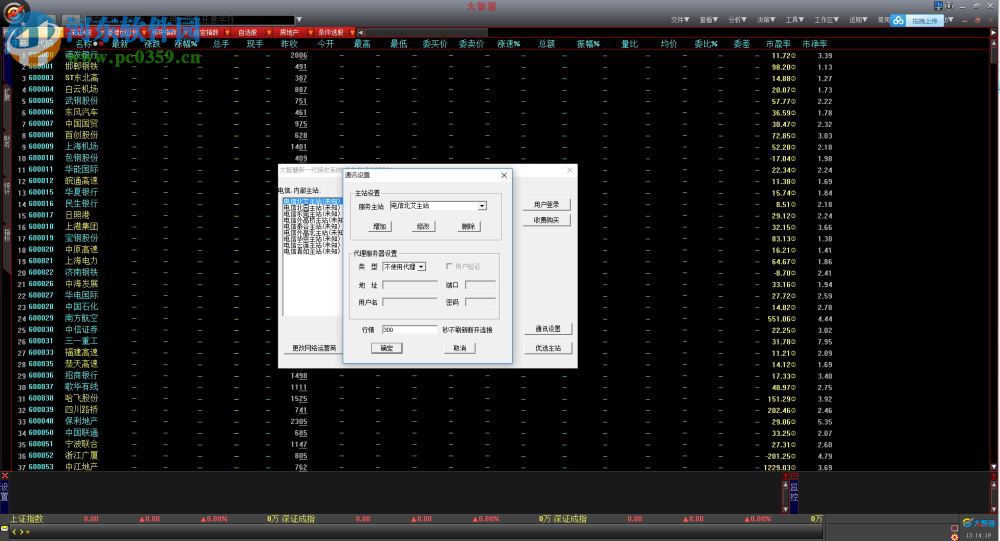Click the 大智慧 logo in the status bar
1000x541 pixels.
coord(978,522)
